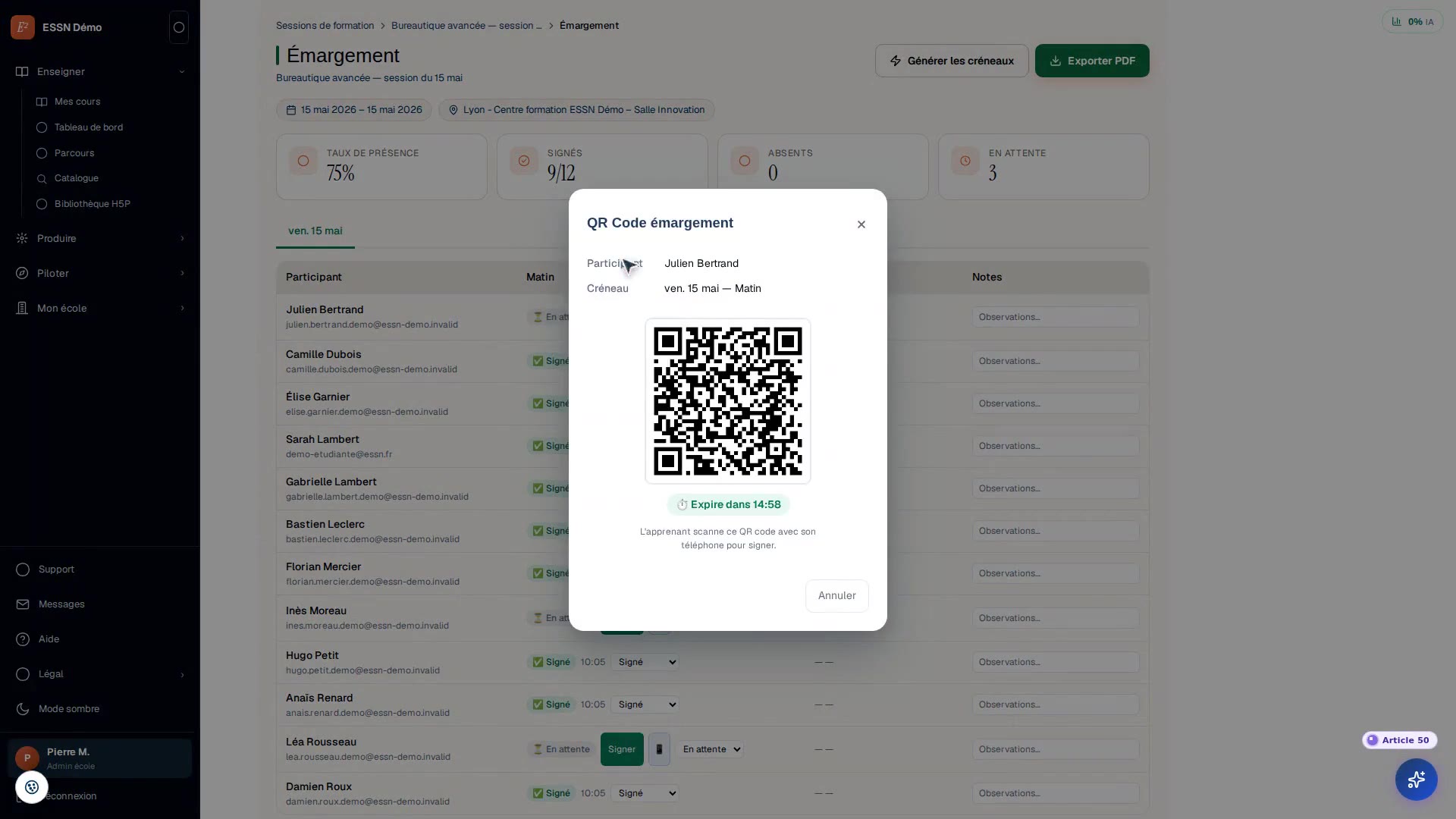Open the AI assistant sparkle button

click(x=1417, y=780)
